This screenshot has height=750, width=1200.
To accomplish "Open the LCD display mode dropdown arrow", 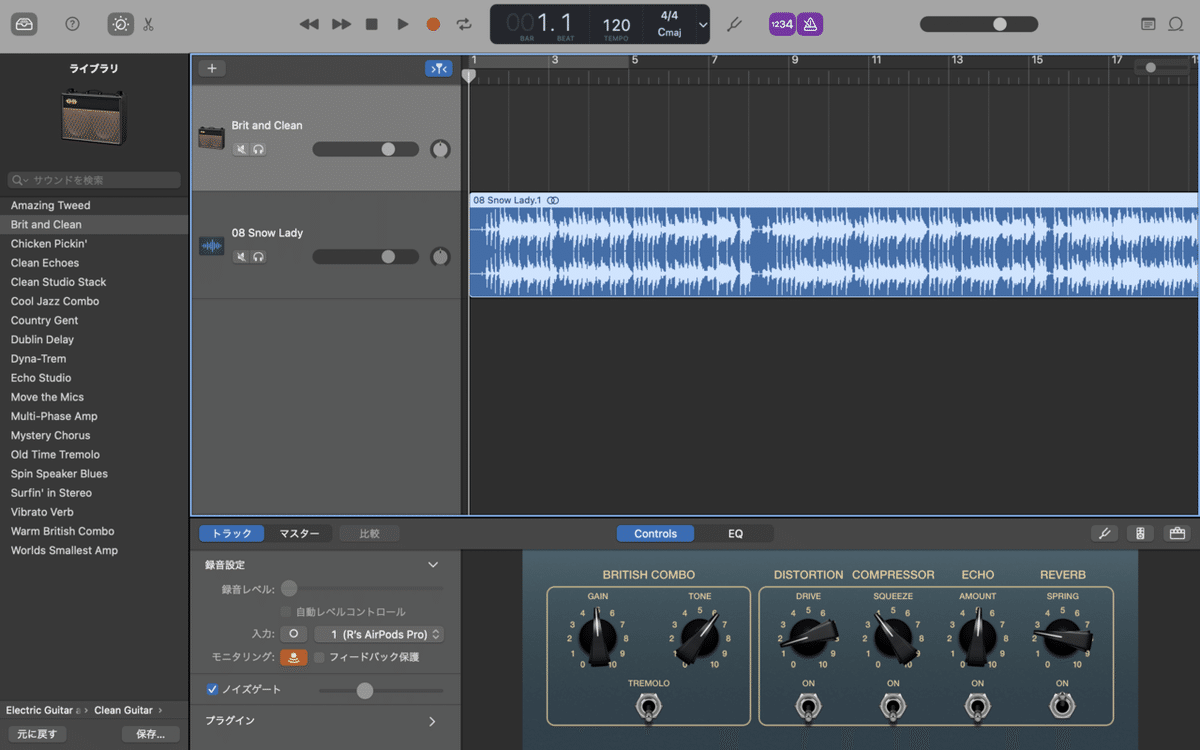I will 703,25.
